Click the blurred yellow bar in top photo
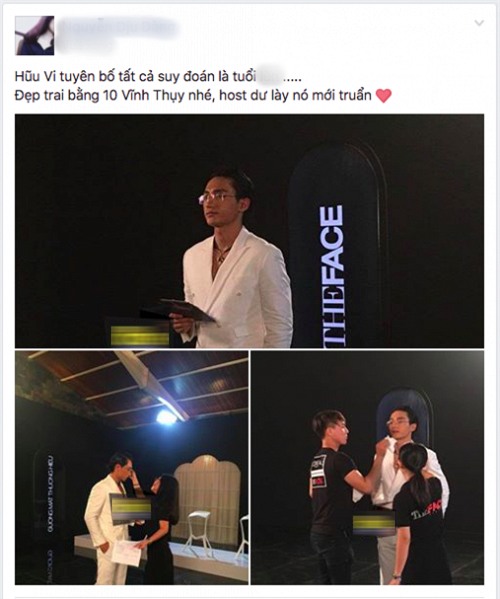The width and height of the screenshot is (500, 599). (140, 335)
